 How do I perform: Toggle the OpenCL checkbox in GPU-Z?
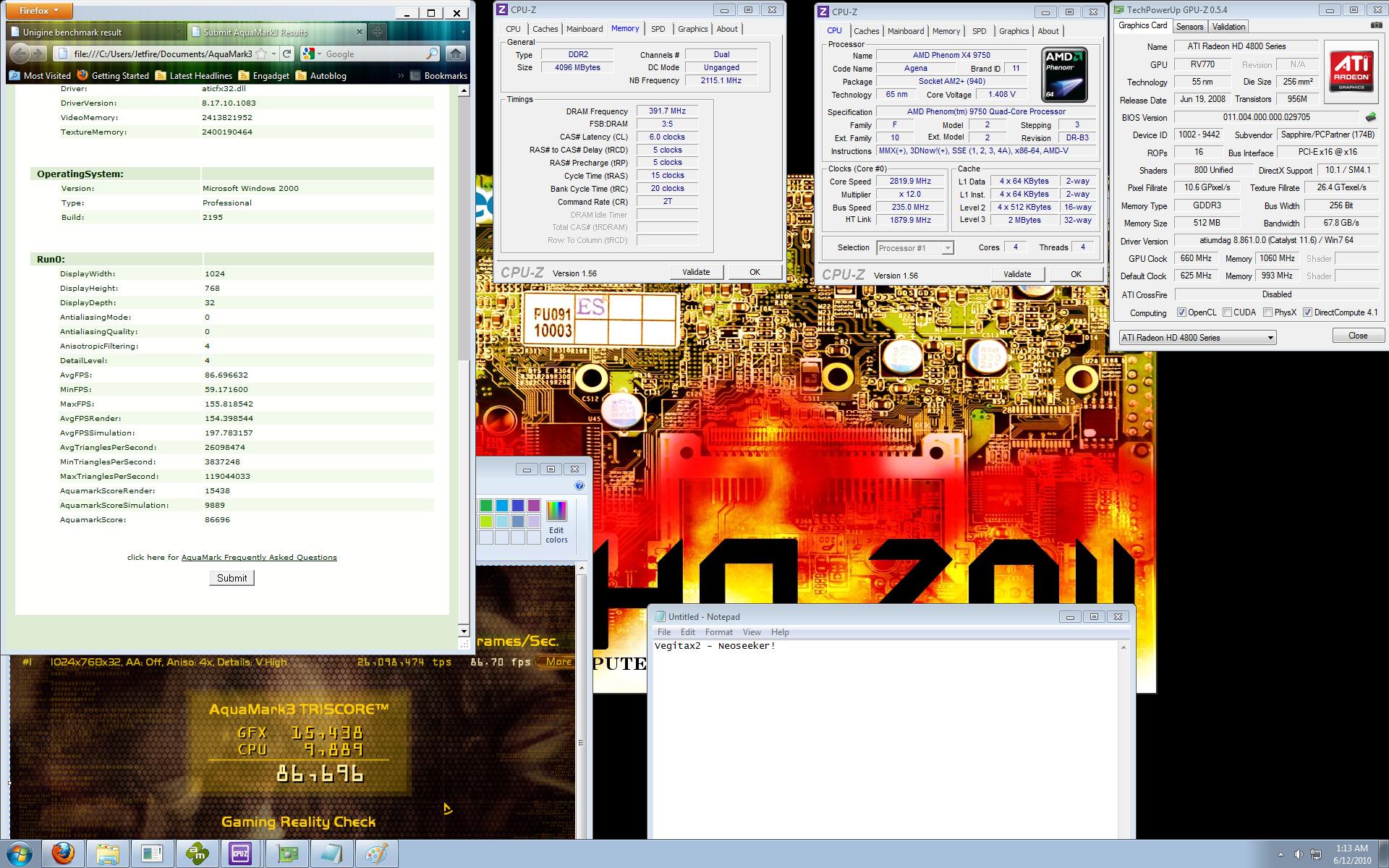[x=1181, y=312]
